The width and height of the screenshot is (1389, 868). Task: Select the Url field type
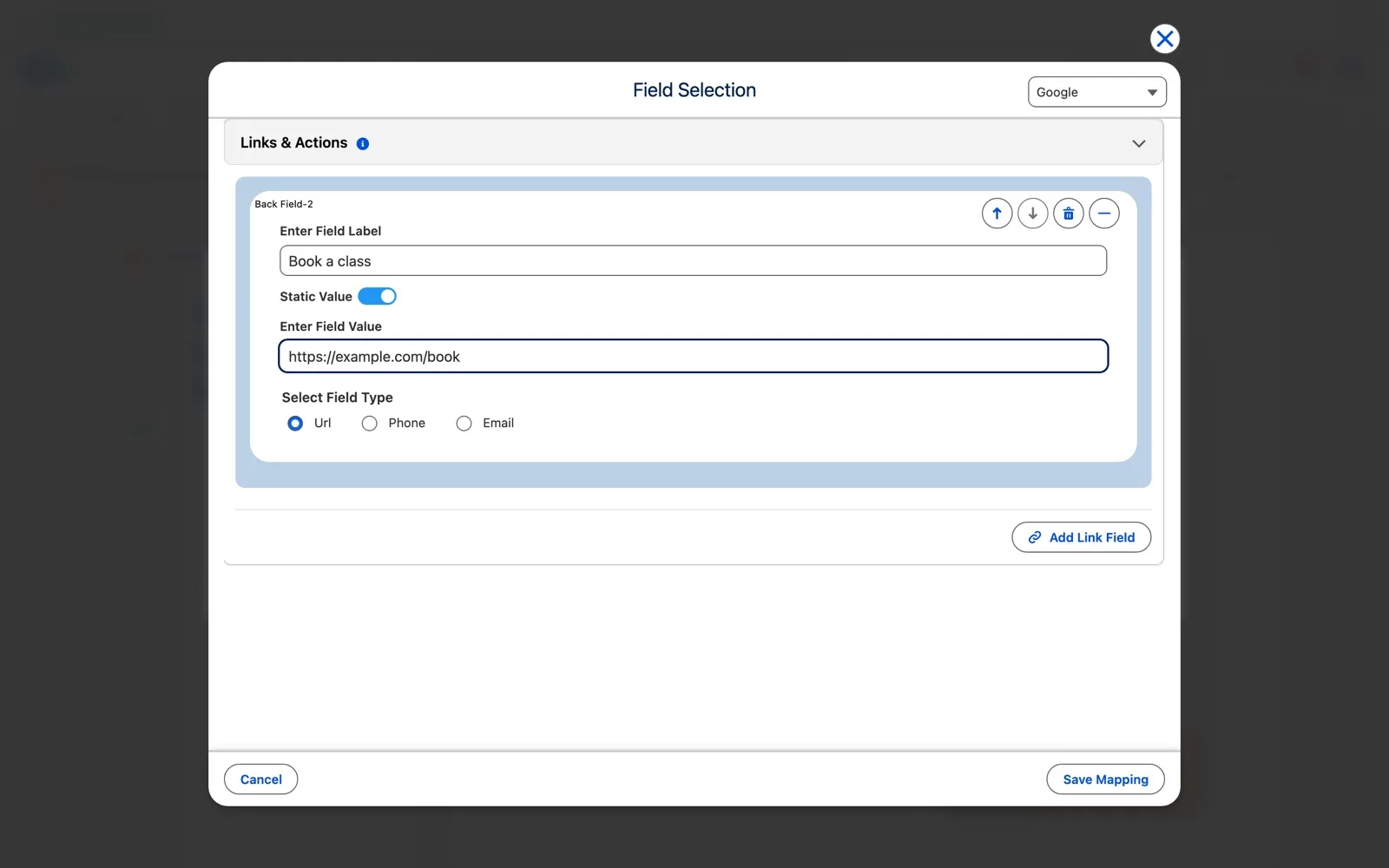[x=295, y=424]
